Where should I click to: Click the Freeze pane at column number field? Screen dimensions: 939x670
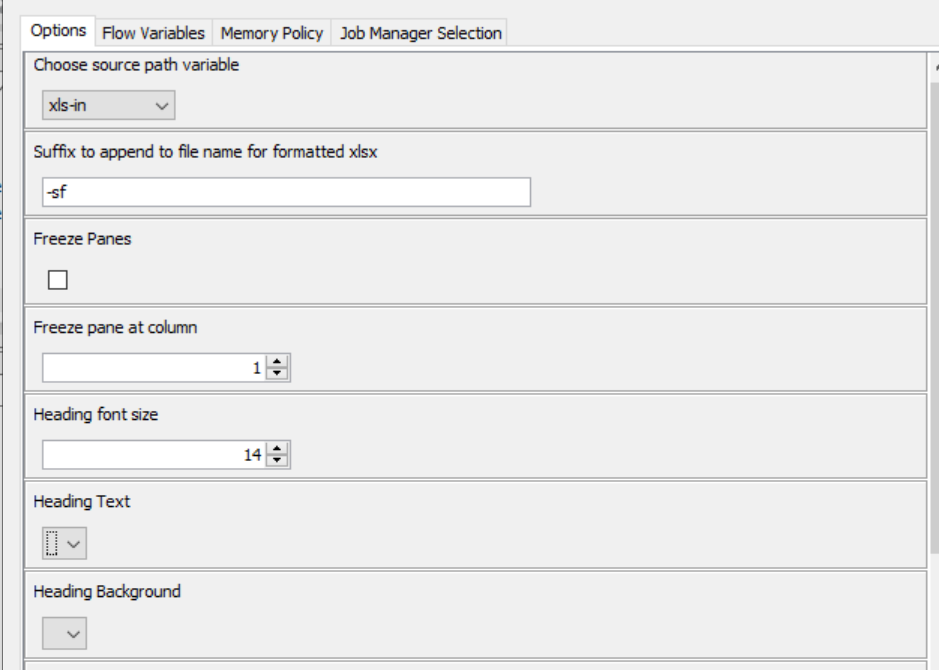155,368
